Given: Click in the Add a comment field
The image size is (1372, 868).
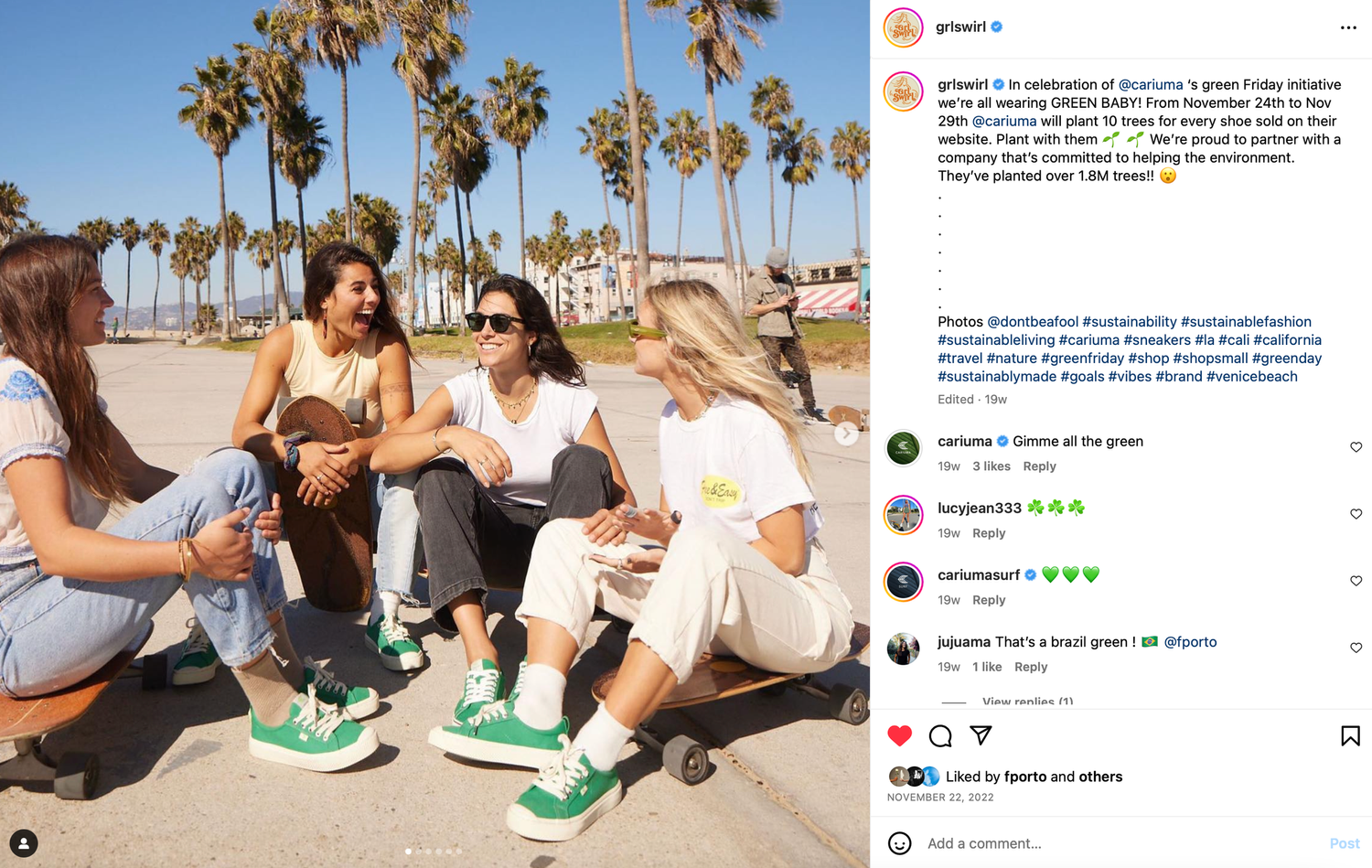Looking at the screenshot, I should coord(1120,843).
